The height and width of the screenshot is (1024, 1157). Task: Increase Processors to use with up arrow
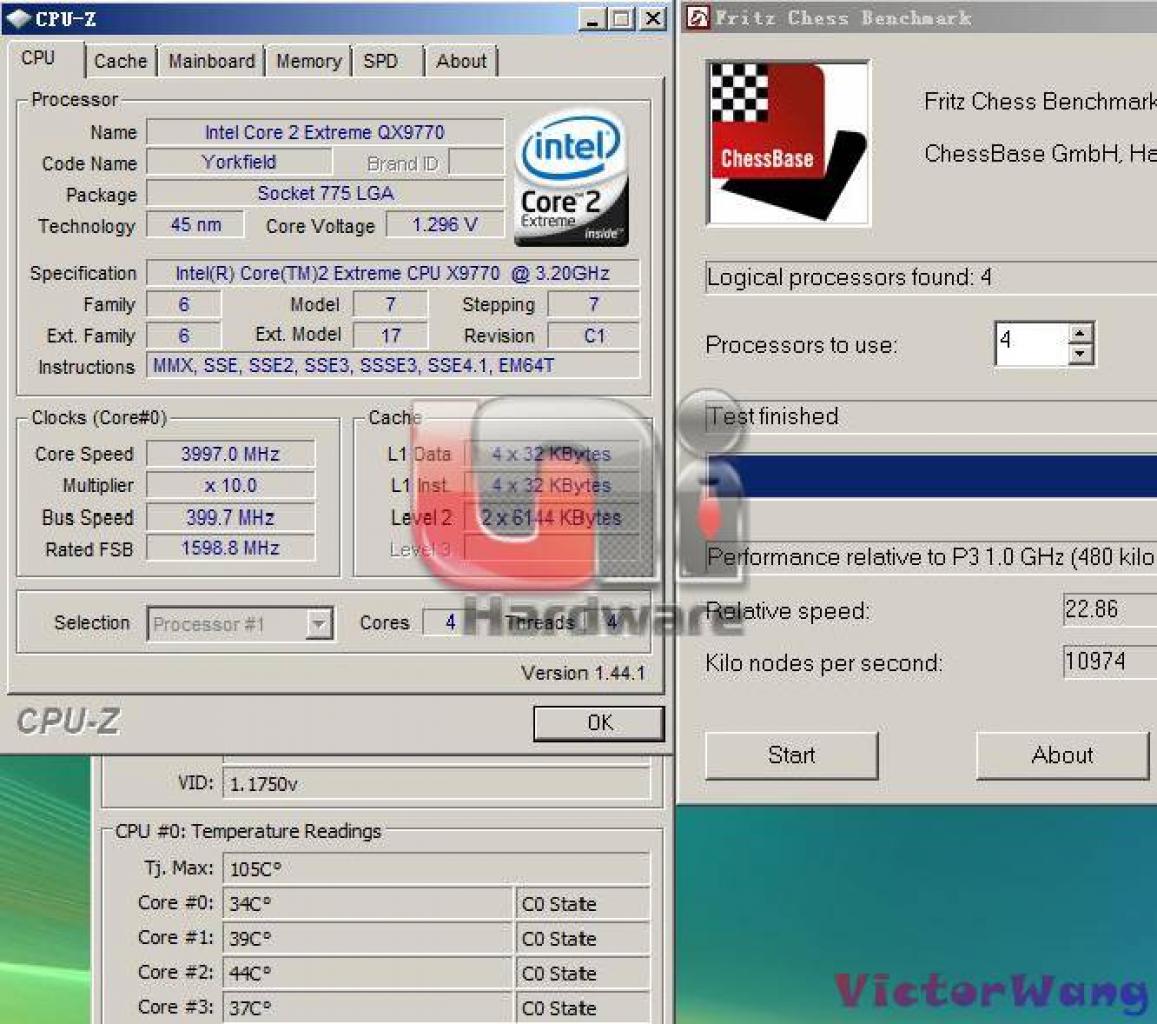pos(1080,333)
